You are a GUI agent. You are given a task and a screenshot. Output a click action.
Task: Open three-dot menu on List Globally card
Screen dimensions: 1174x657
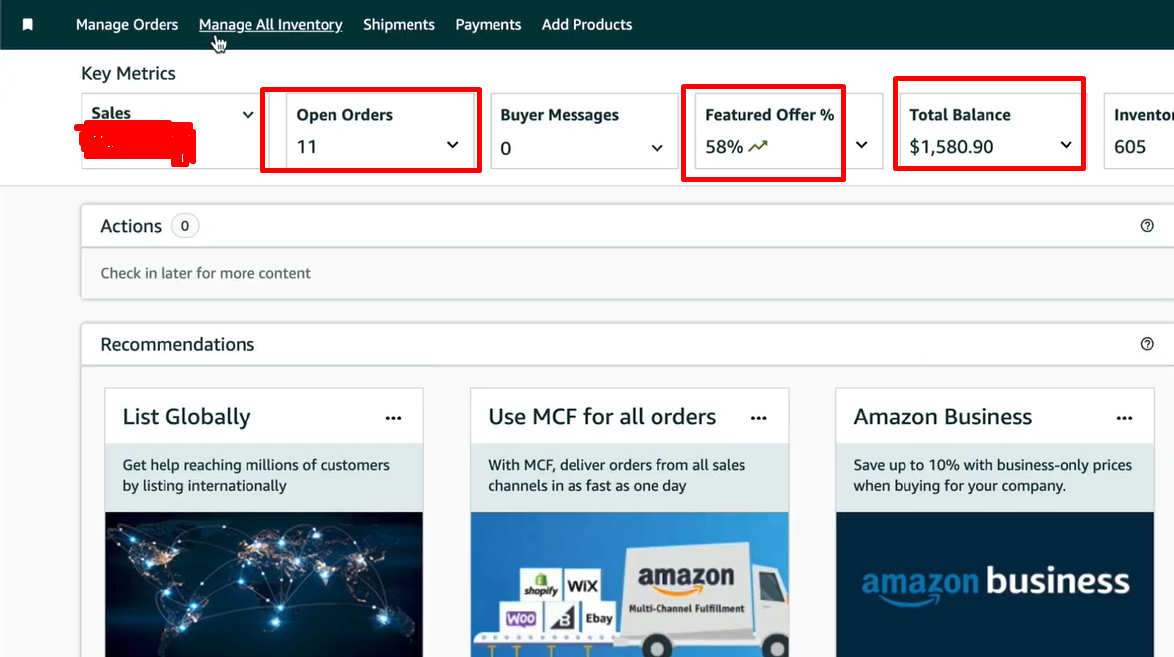coord(393,418)
